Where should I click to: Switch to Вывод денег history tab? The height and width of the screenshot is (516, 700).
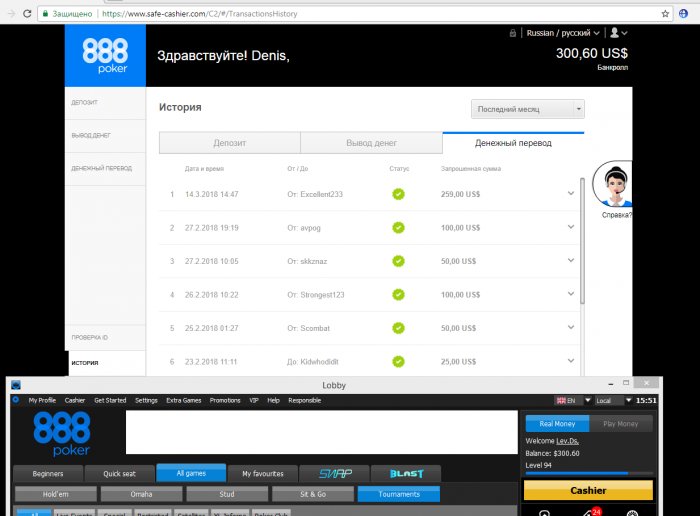(371, 143)
